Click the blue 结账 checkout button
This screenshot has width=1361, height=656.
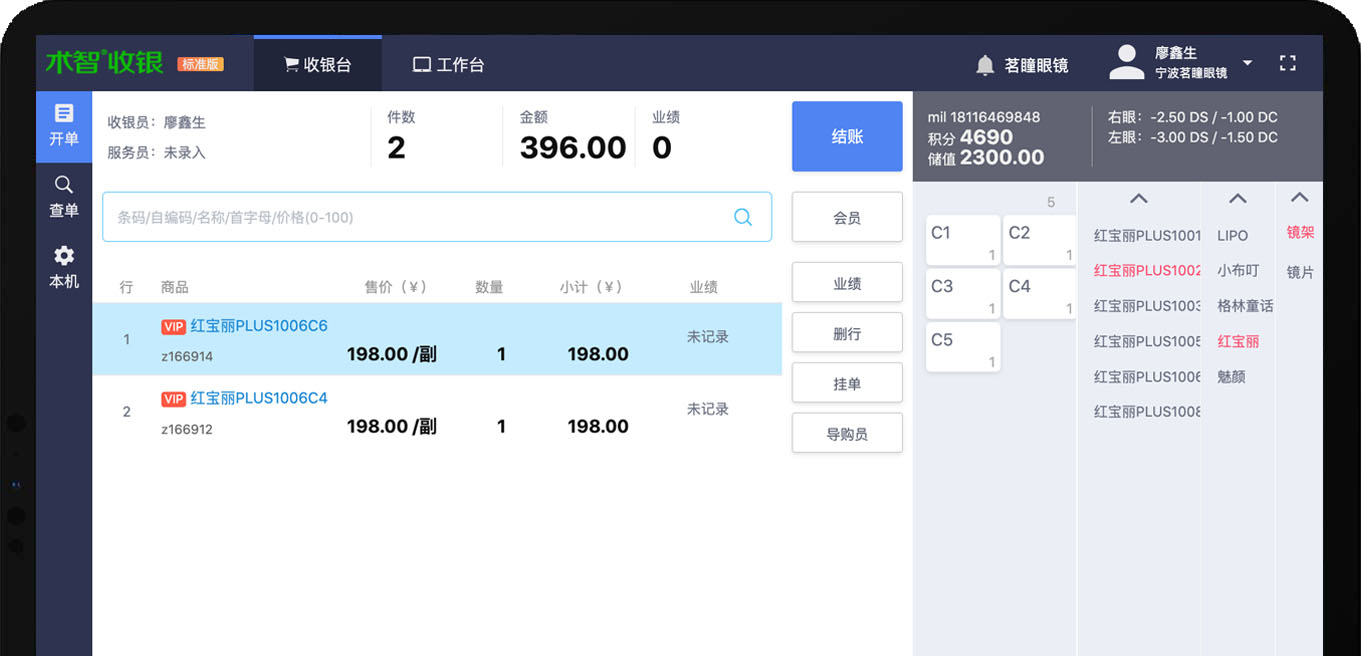(x=847, y=139)
